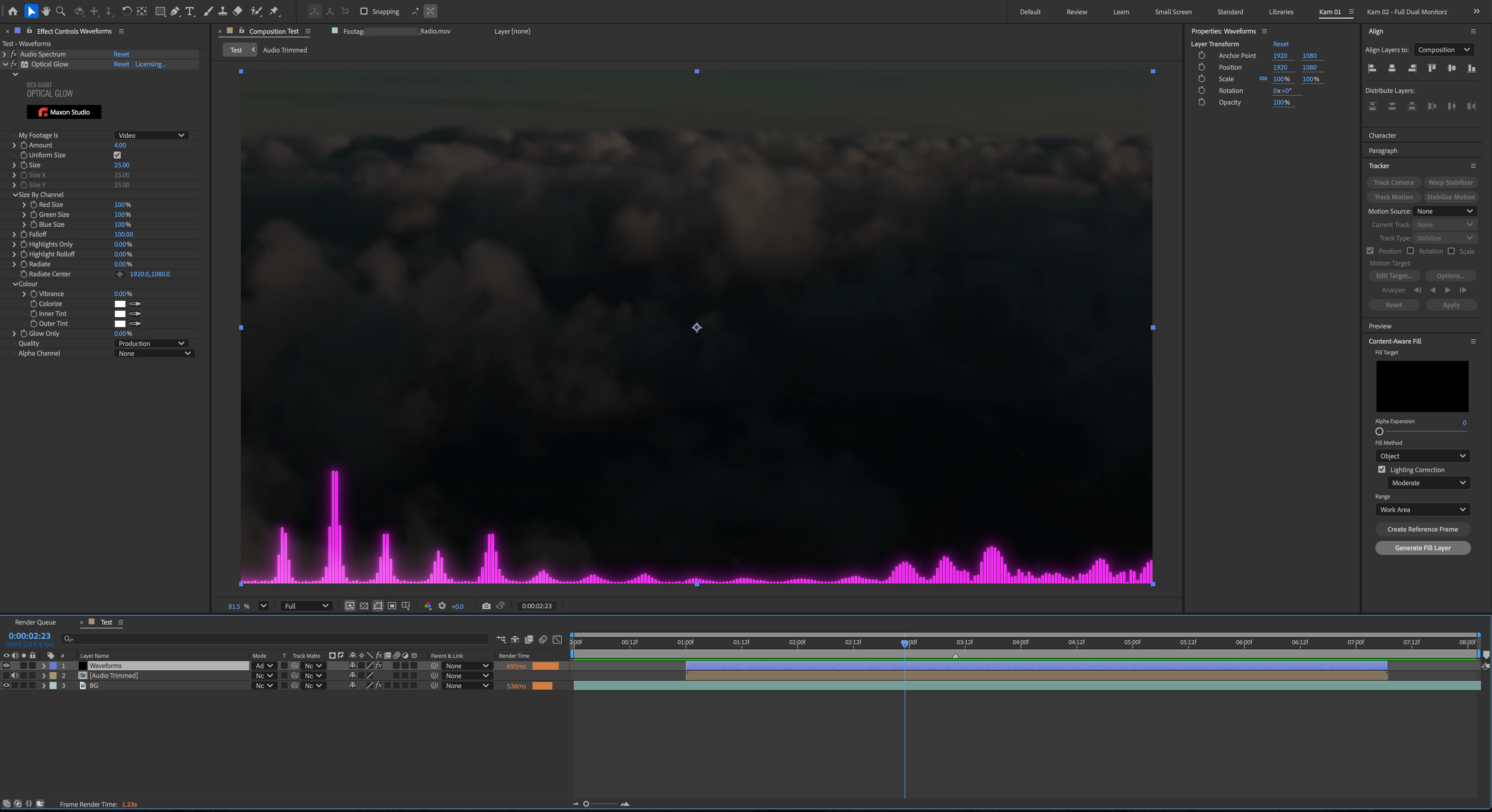1492x812 pixels.
Task: Open the Licensing link for Optical Glow
Action: pyautogui.click(x=150, y=64)
